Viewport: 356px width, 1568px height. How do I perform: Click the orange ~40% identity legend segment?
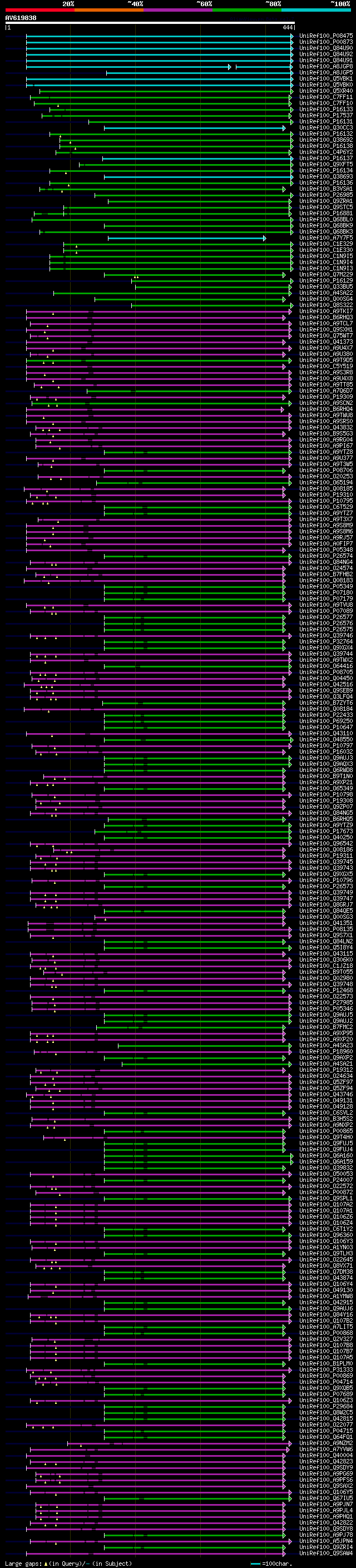[109, 10]
